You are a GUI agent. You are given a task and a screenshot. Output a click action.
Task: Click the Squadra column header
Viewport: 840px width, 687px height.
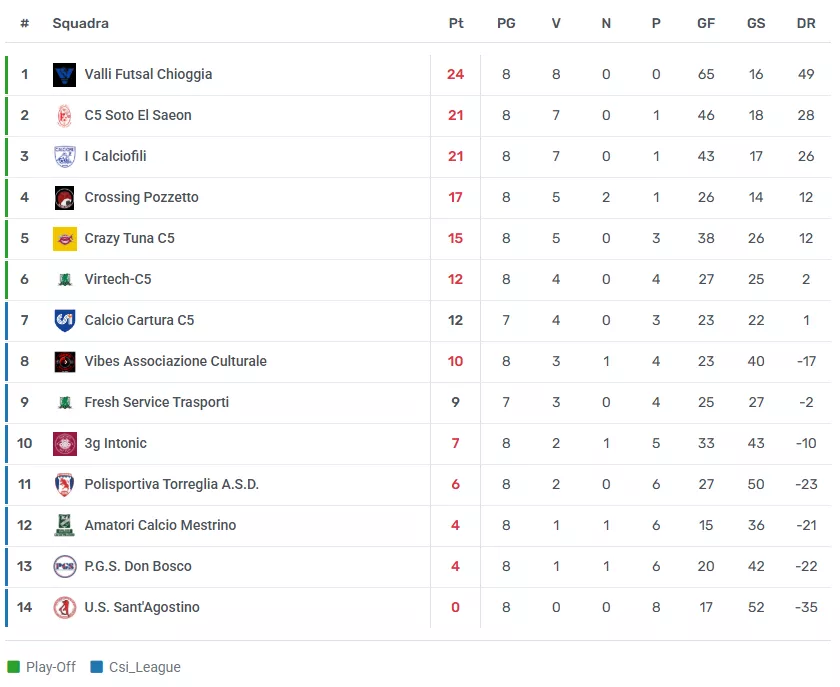click(x=81, y=23)
